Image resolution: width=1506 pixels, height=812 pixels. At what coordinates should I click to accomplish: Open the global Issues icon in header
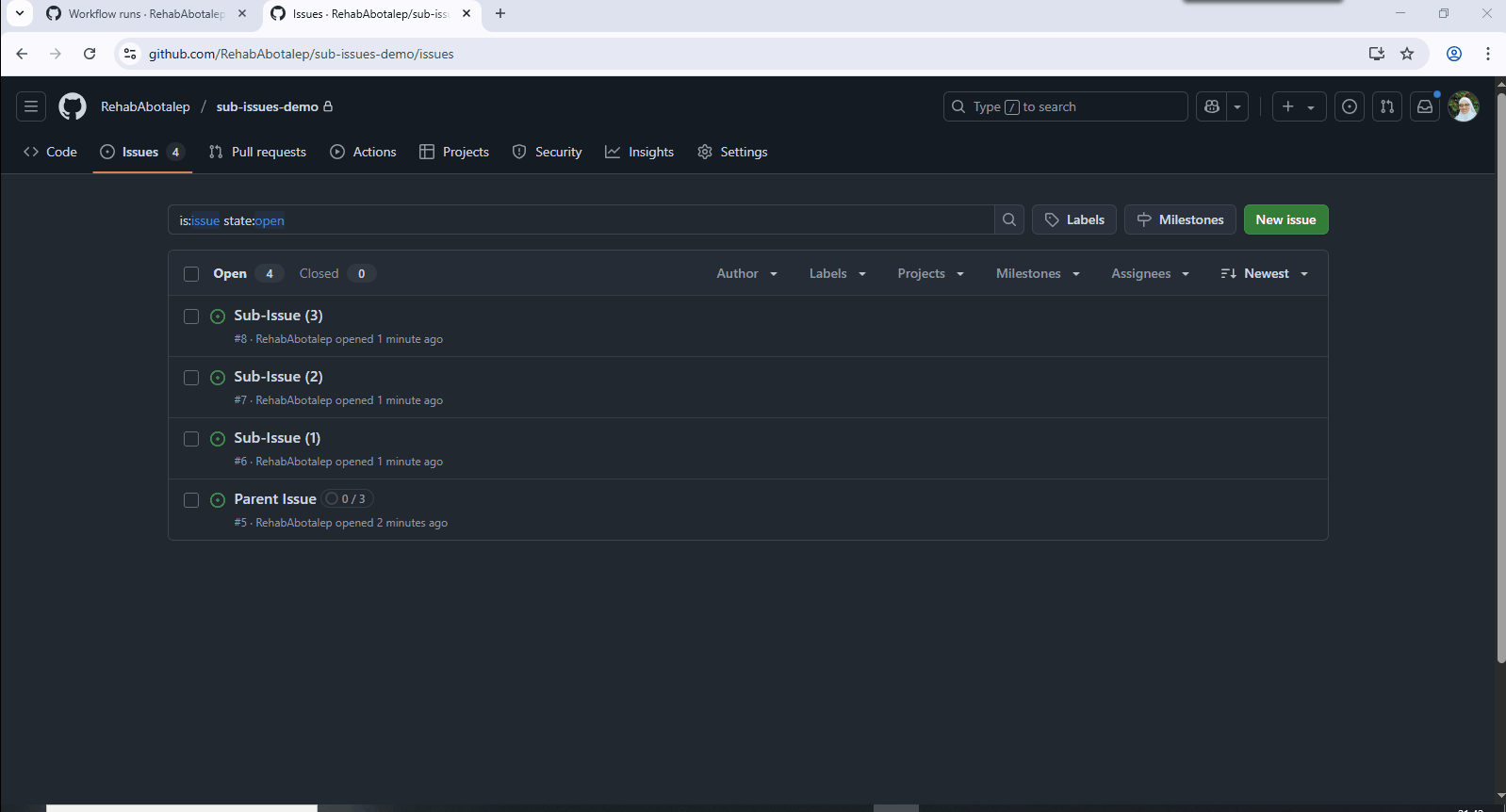tap(1350, 106)
